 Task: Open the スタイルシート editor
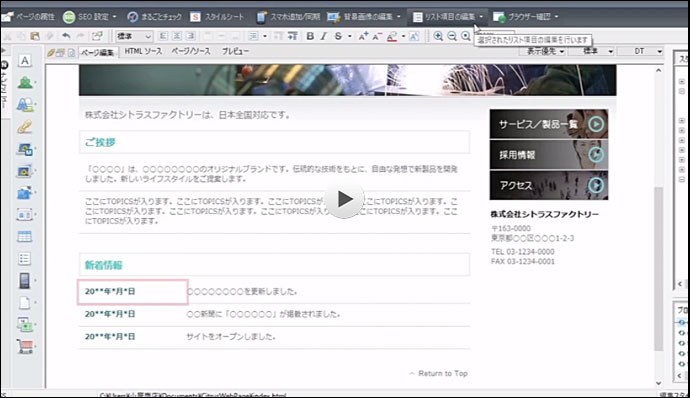coord(217,17)
